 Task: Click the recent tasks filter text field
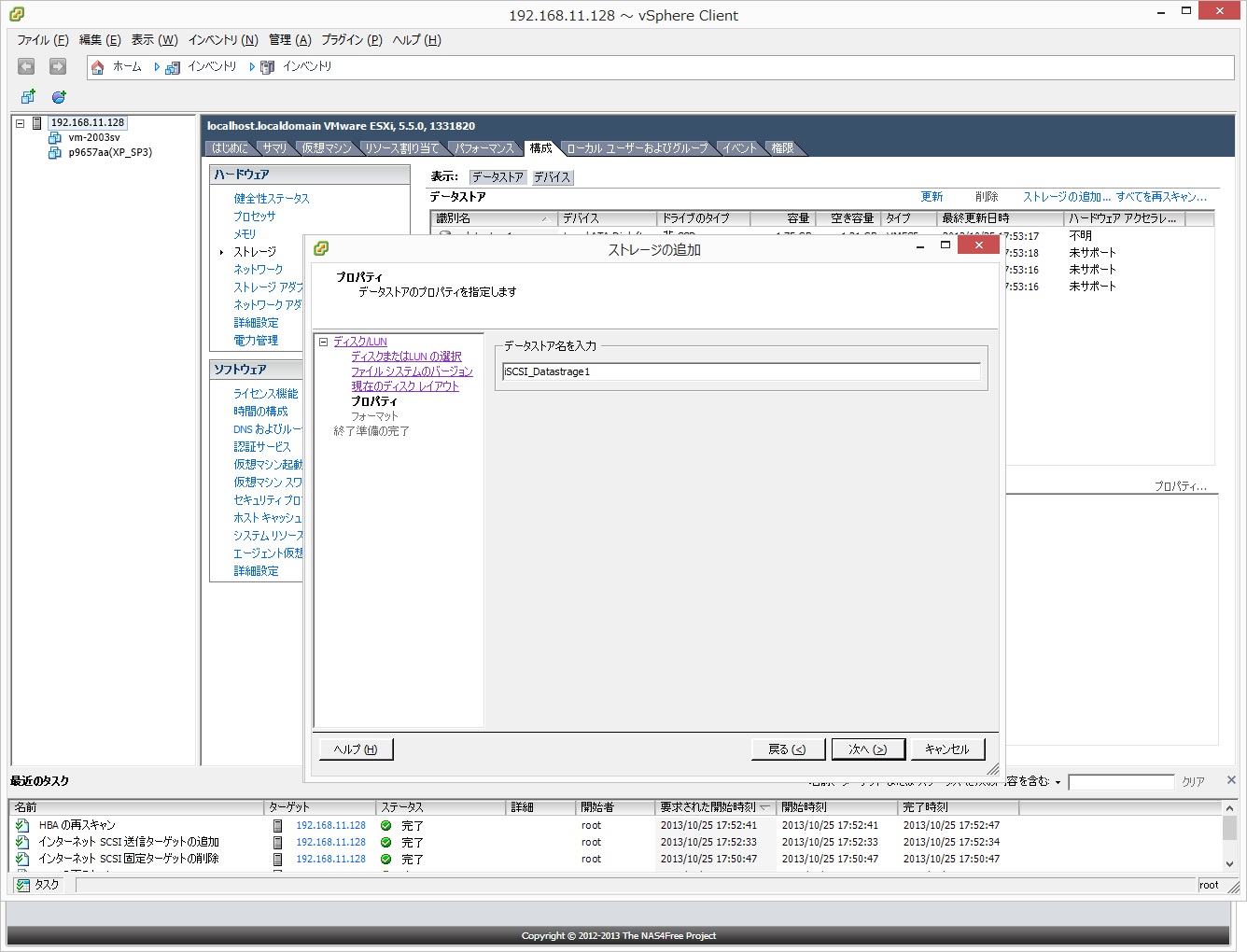(1121, 782)
